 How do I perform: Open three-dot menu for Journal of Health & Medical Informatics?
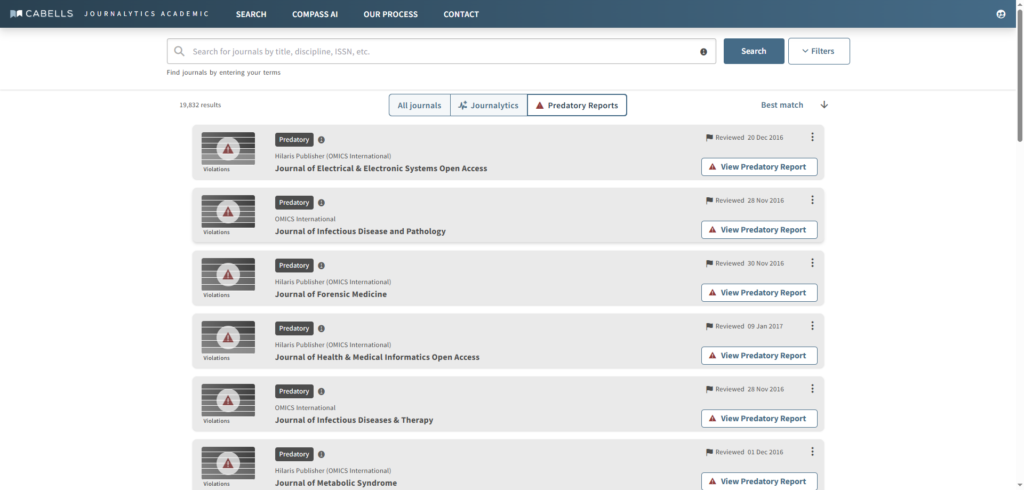pos(812,326)
